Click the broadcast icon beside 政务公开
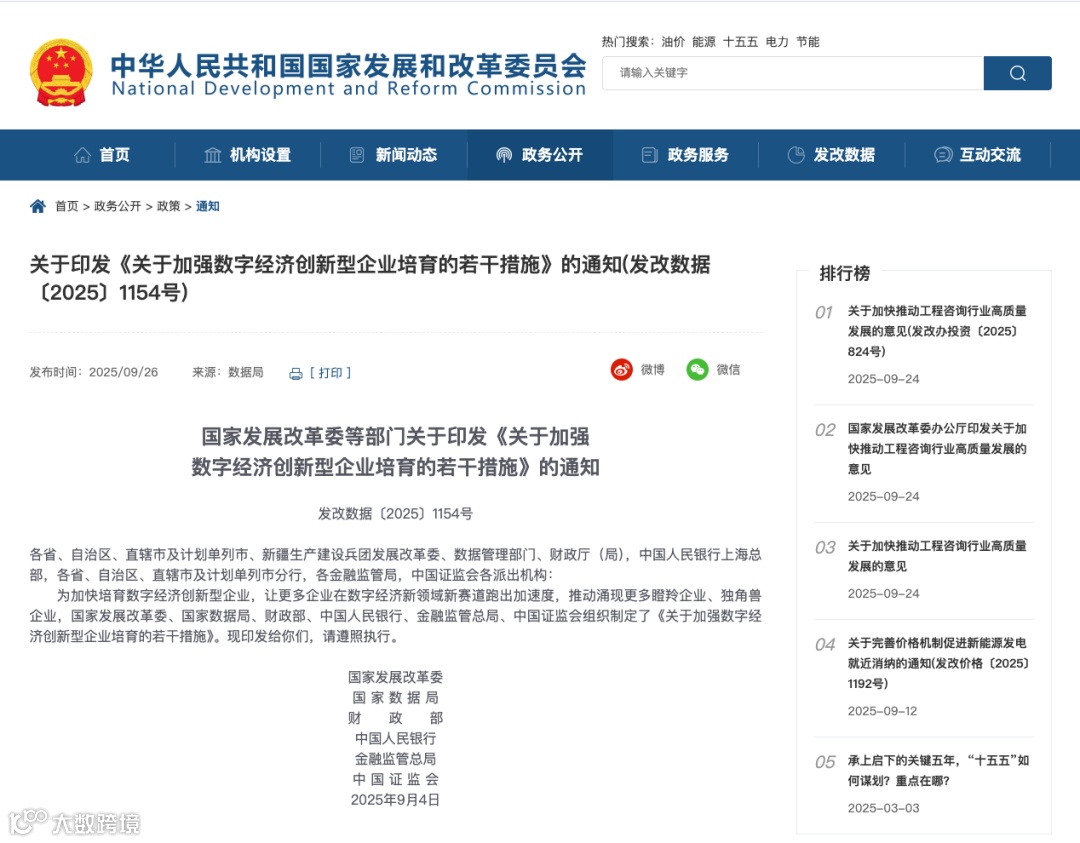The image size is (1080, 843). point(504,155)
